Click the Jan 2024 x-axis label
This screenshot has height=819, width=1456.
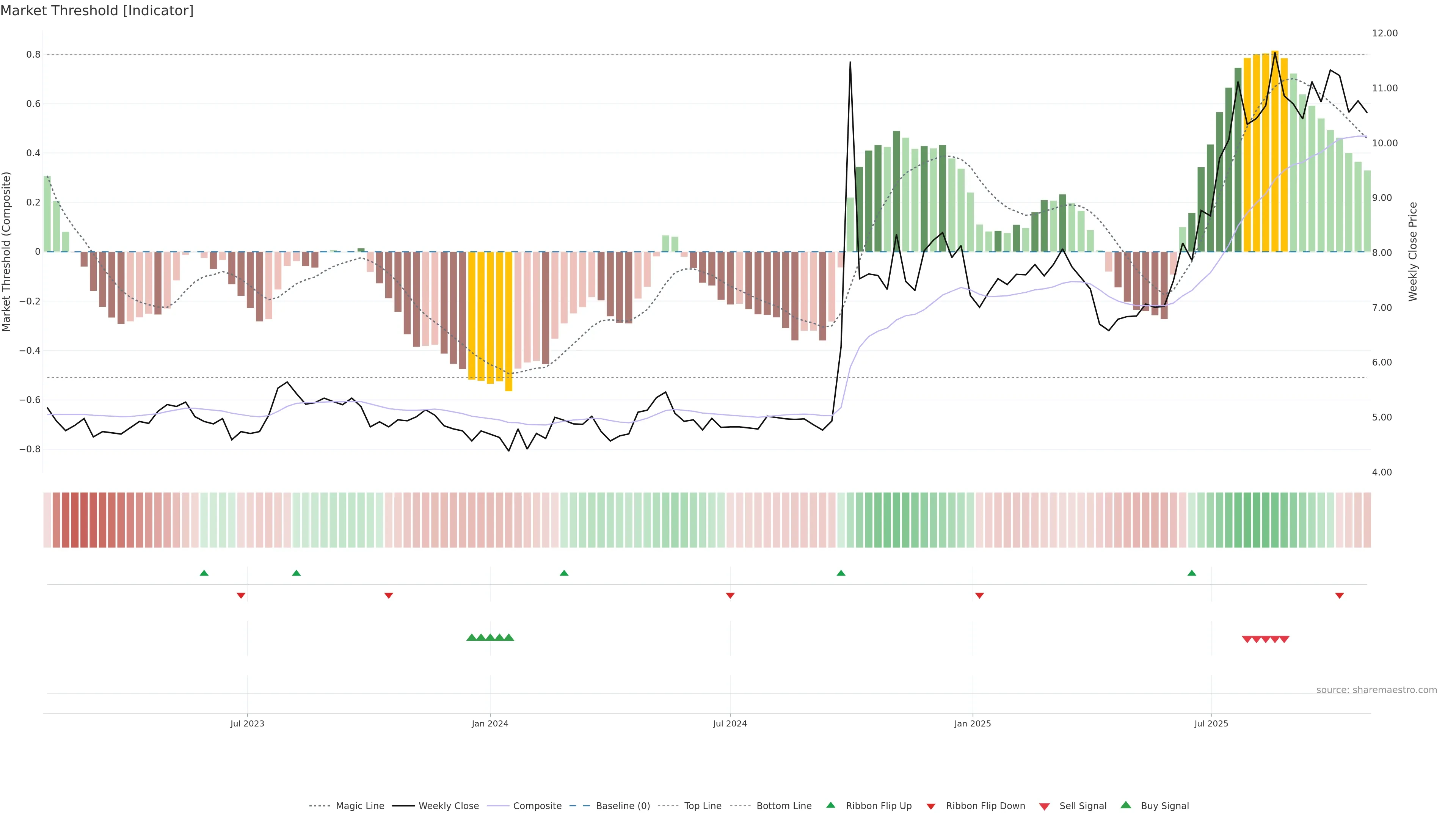tap(490, 723)
